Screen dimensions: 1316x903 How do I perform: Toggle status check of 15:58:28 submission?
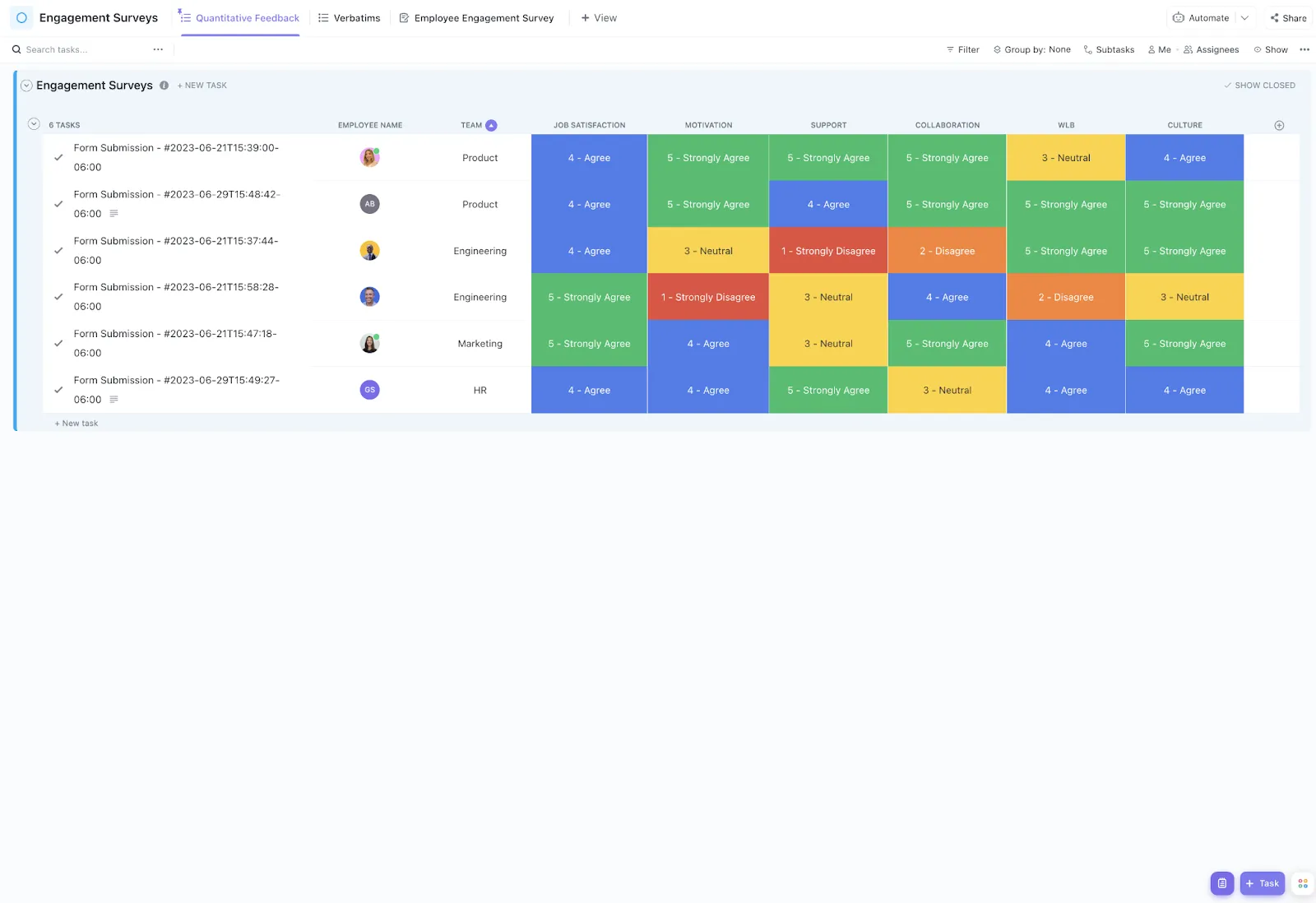[x=58, y=297]
